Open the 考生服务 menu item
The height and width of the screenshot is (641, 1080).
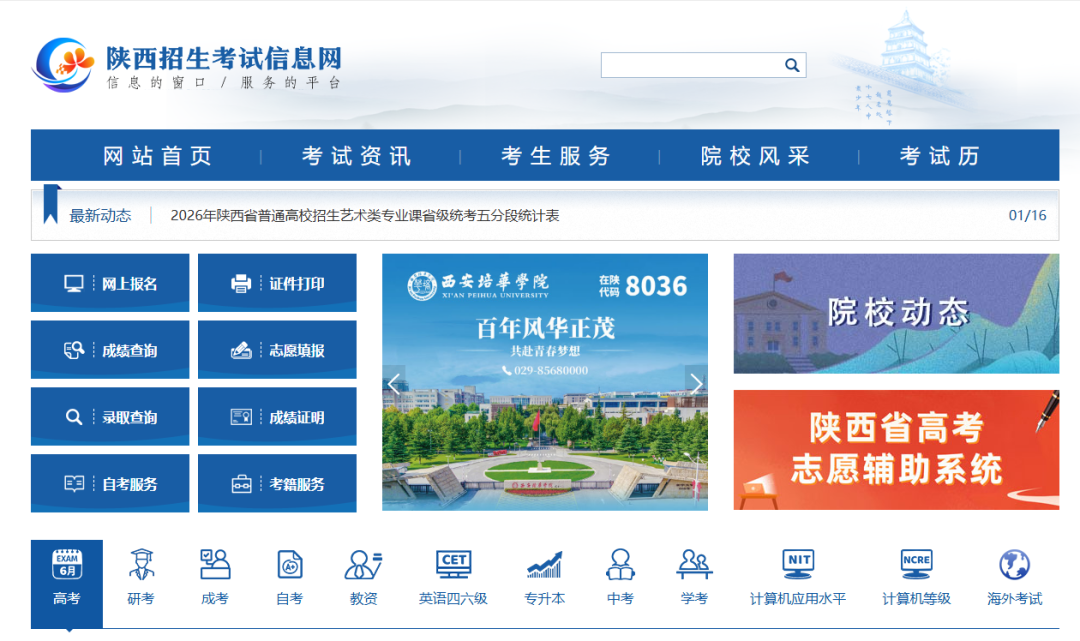pyautogui.click(x=555, y=156)
